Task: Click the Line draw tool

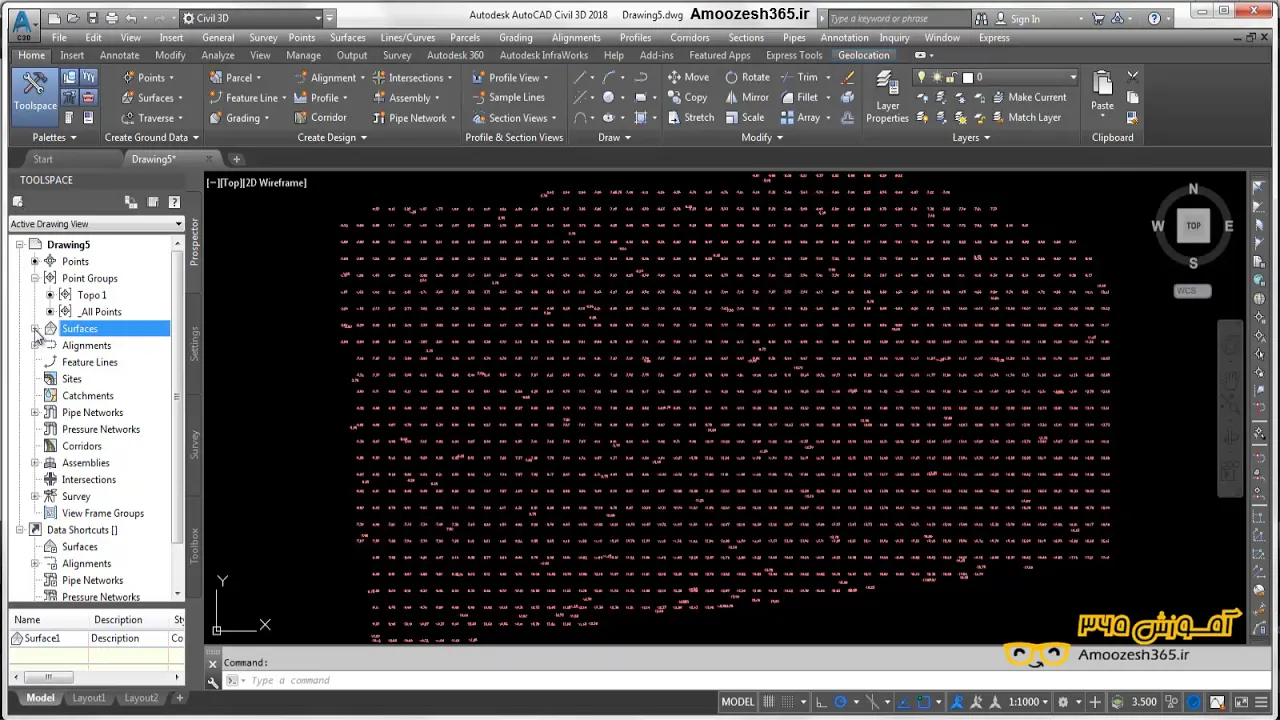Action: coord(580,77)
